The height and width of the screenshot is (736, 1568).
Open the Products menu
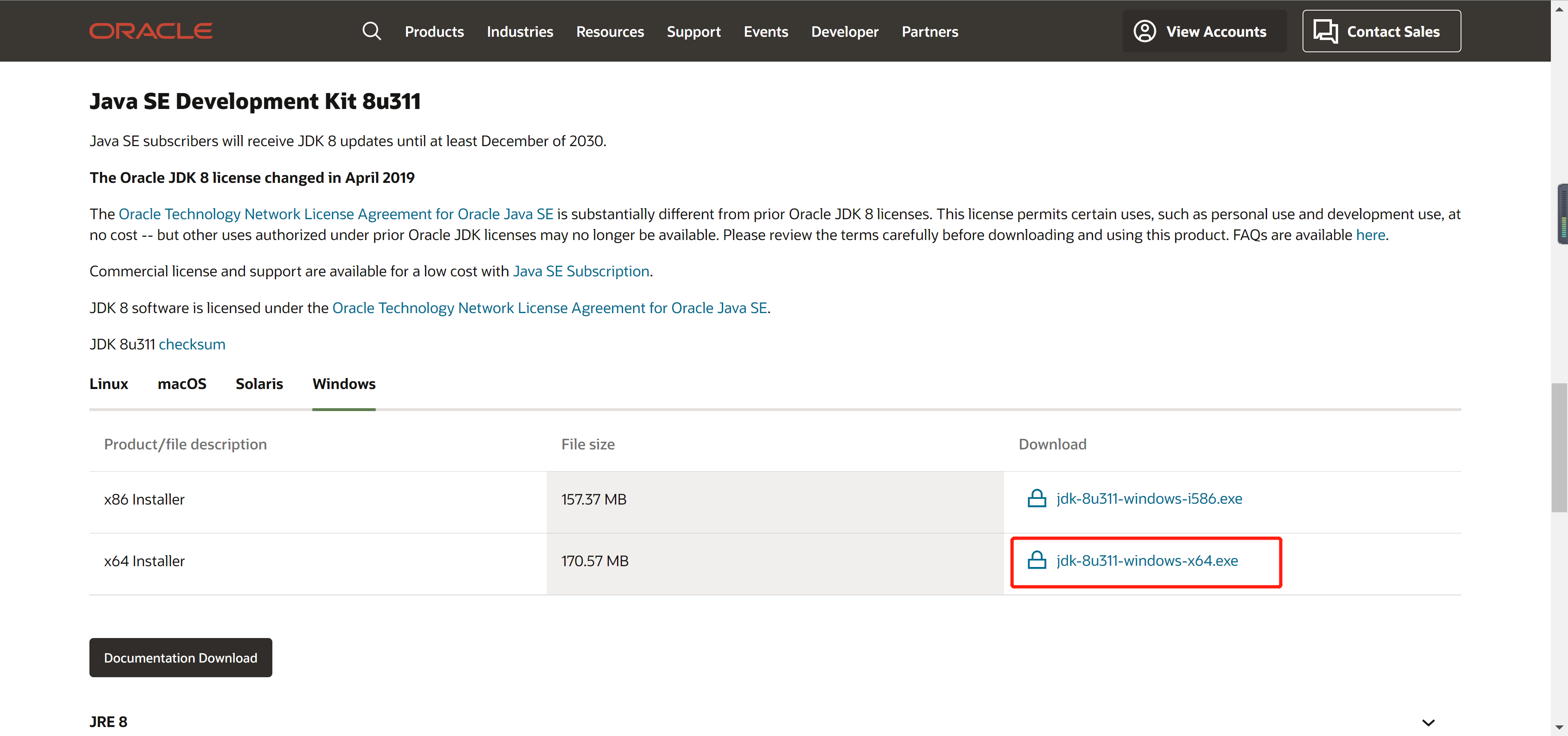tap(434, 31)
